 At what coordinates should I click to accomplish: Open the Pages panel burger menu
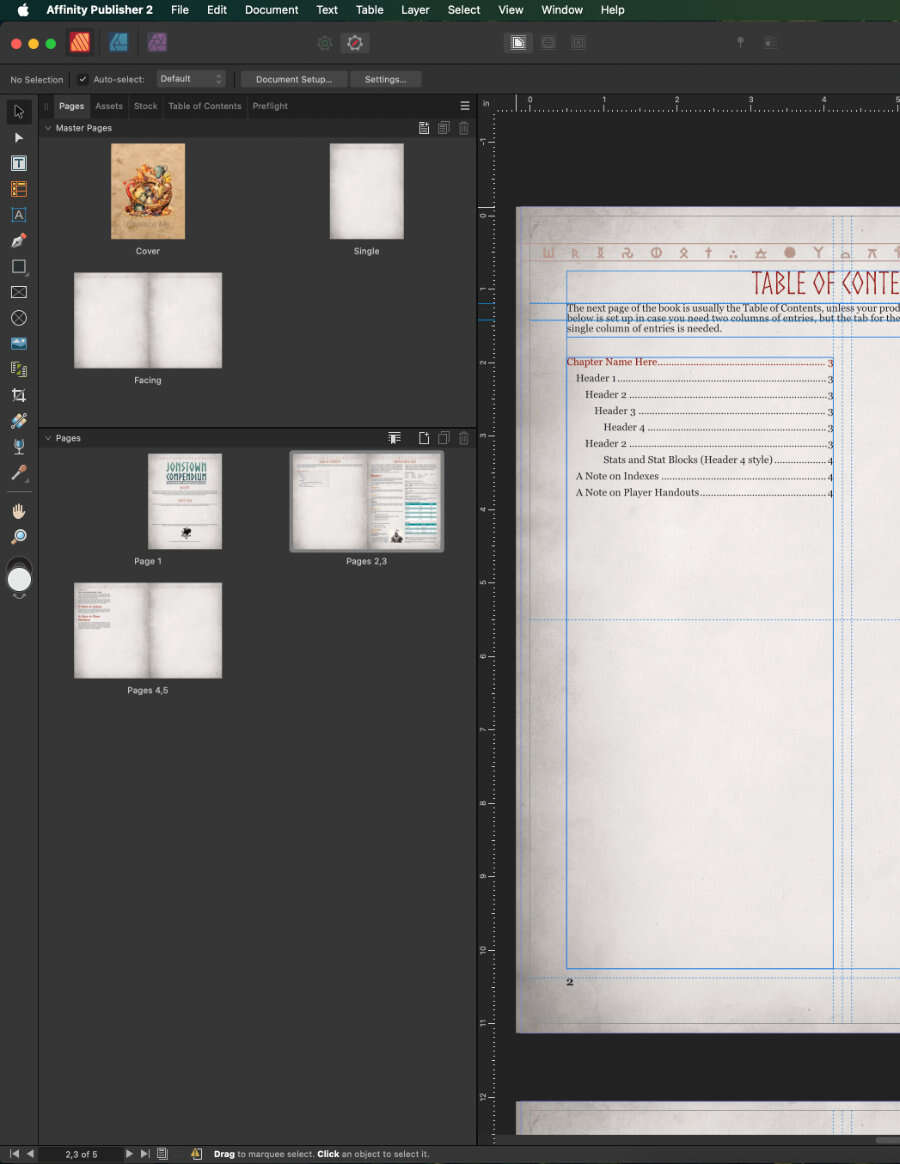click(x=464, y=105)
